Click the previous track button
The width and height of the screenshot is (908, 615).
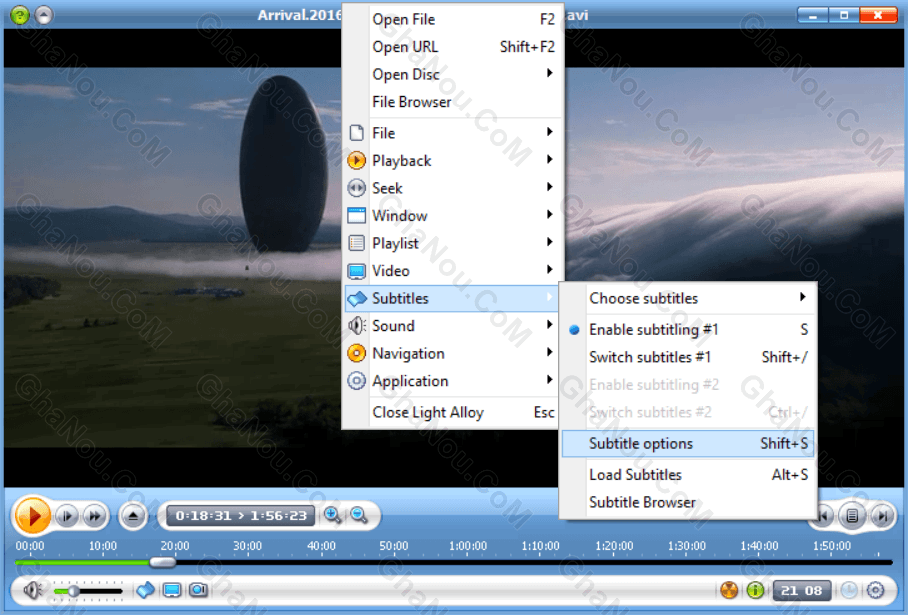click(824, 515)
